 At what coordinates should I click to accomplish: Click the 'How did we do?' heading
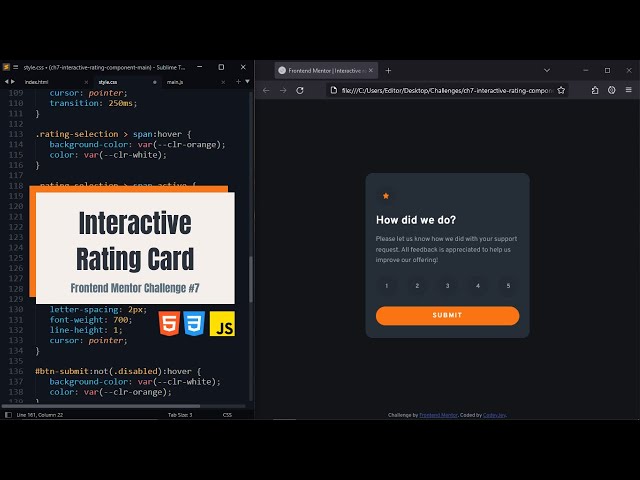tap(416, 220)
